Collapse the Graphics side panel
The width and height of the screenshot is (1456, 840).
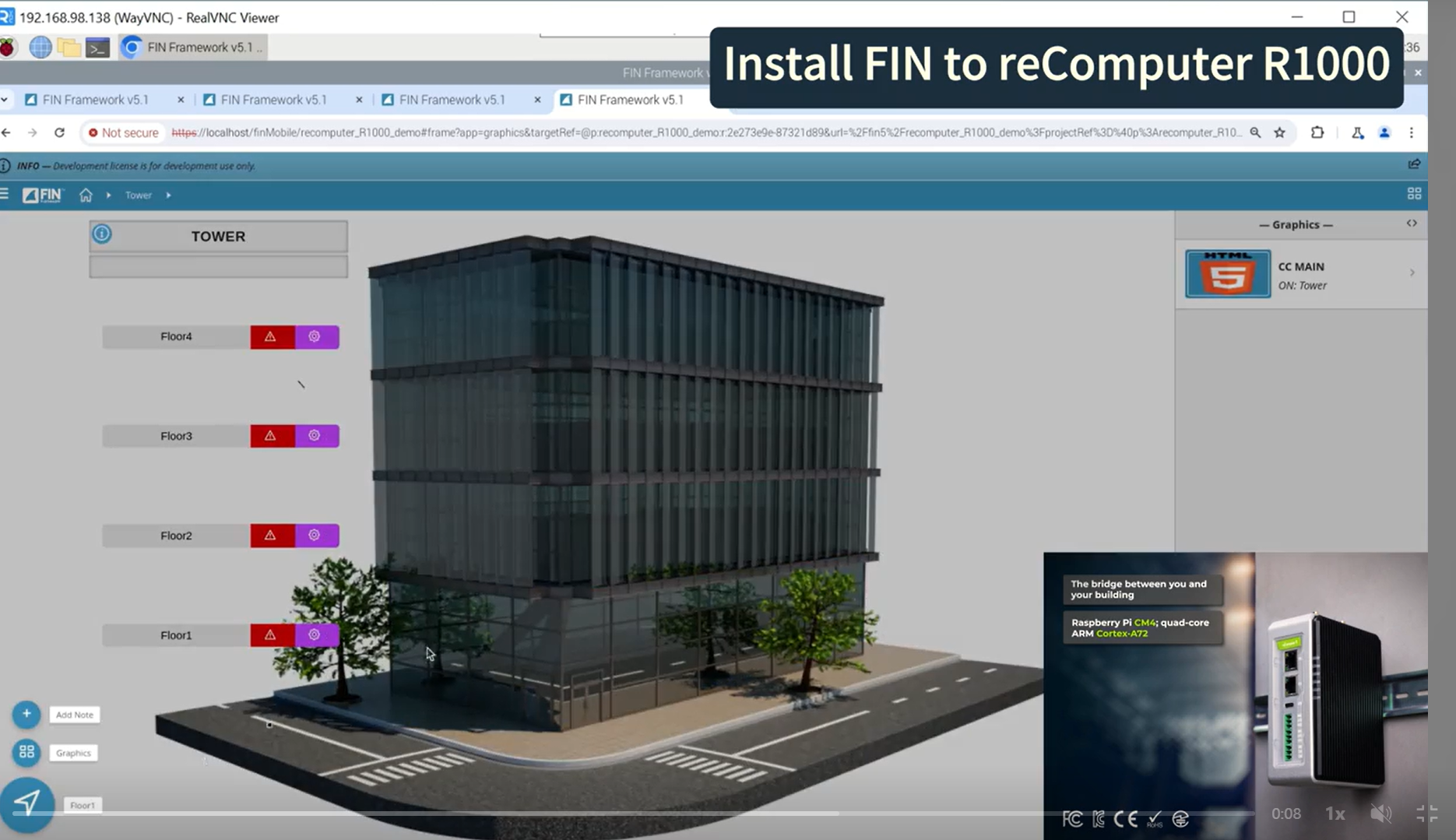click(1412, 224)
